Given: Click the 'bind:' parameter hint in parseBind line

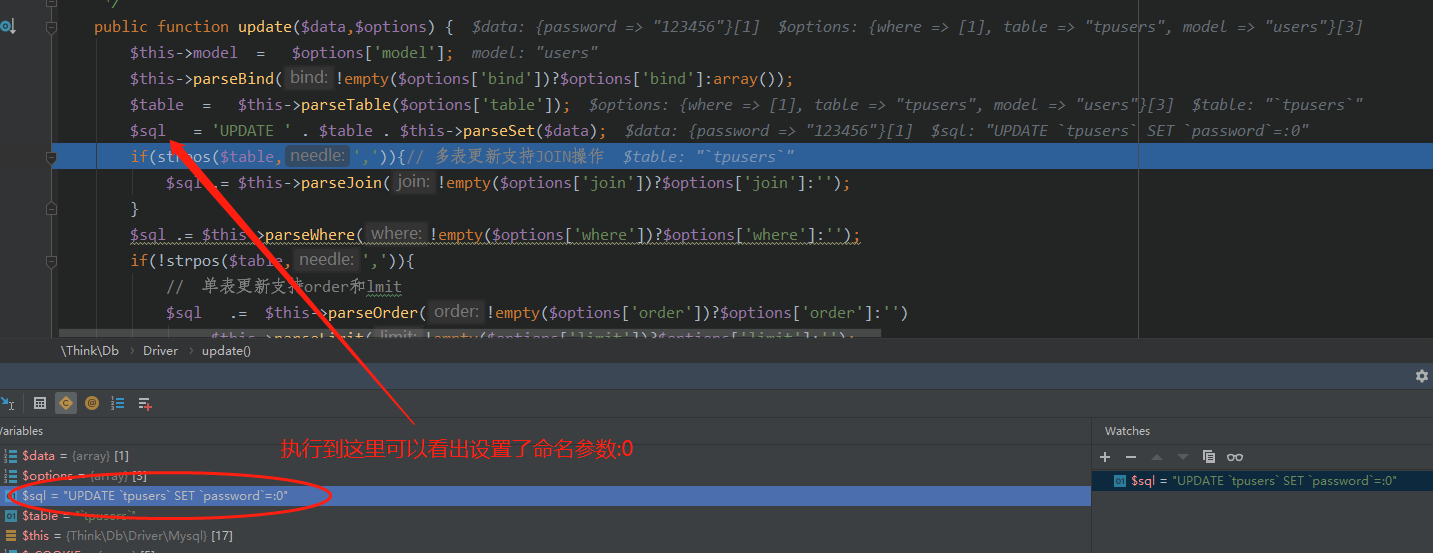Looking at the screenshot, I should click(x=309, y=78).
